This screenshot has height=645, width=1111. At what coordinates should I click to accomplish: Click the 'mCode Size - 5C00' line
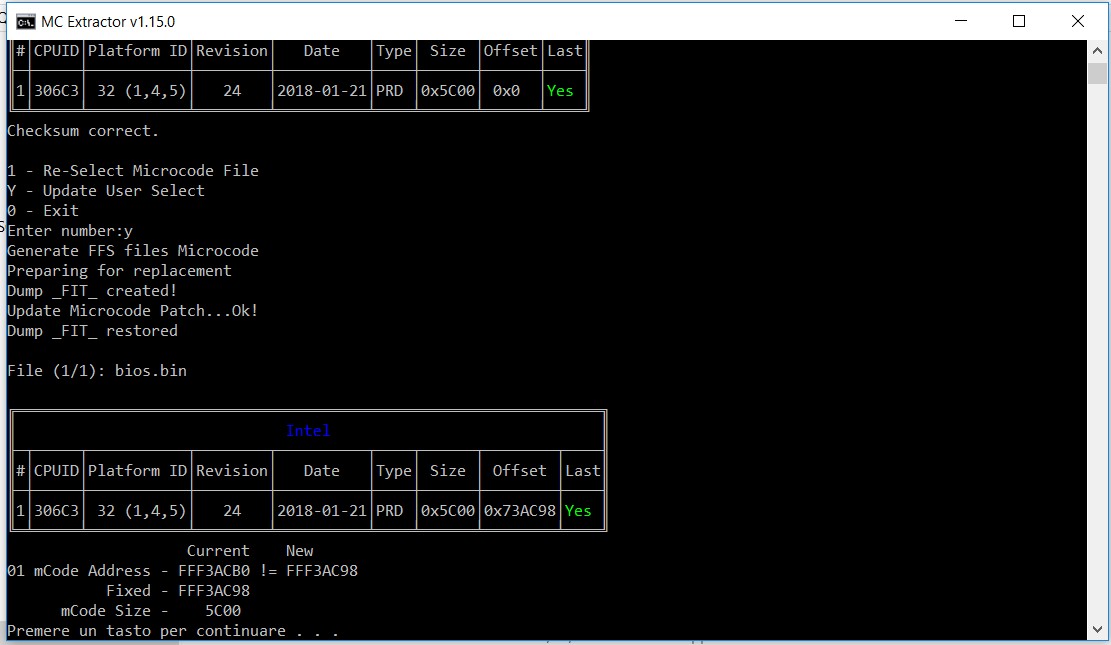pos(151,611)
